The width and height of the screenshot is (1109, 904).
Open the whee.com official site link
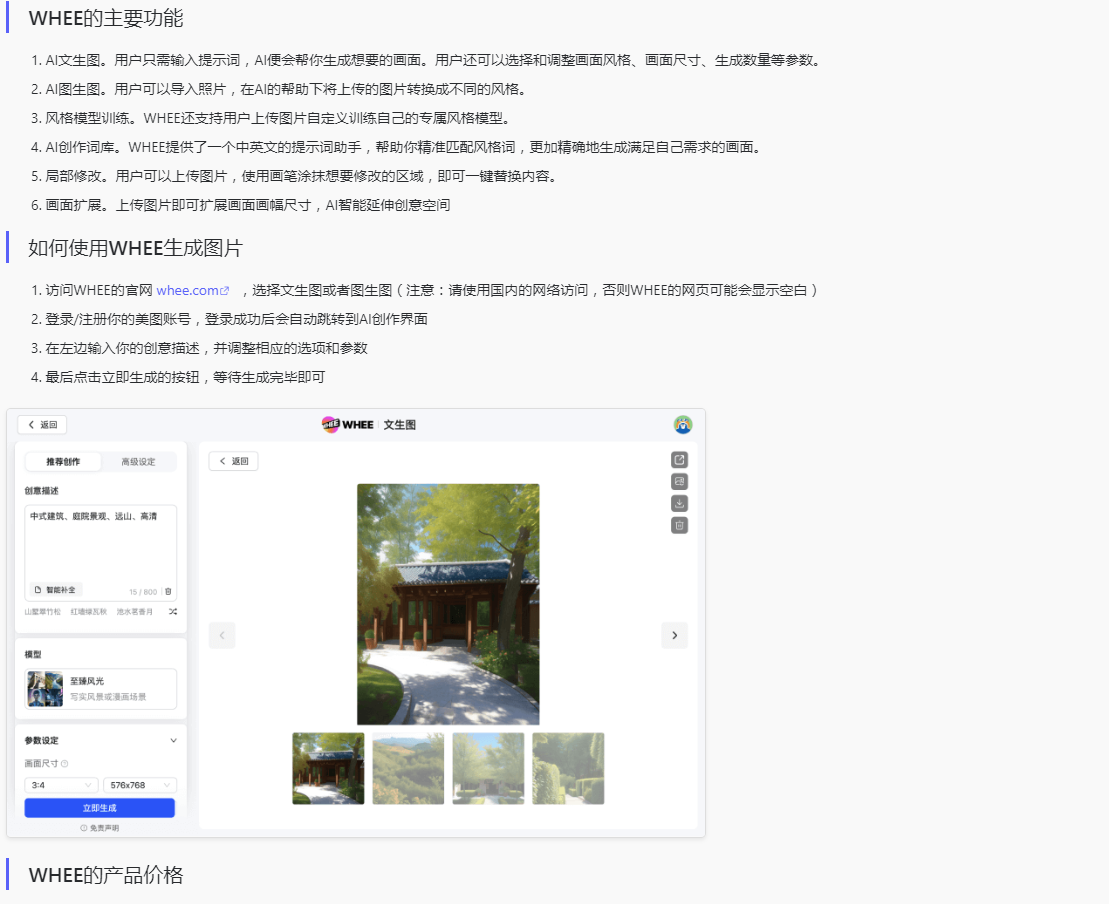192,290
